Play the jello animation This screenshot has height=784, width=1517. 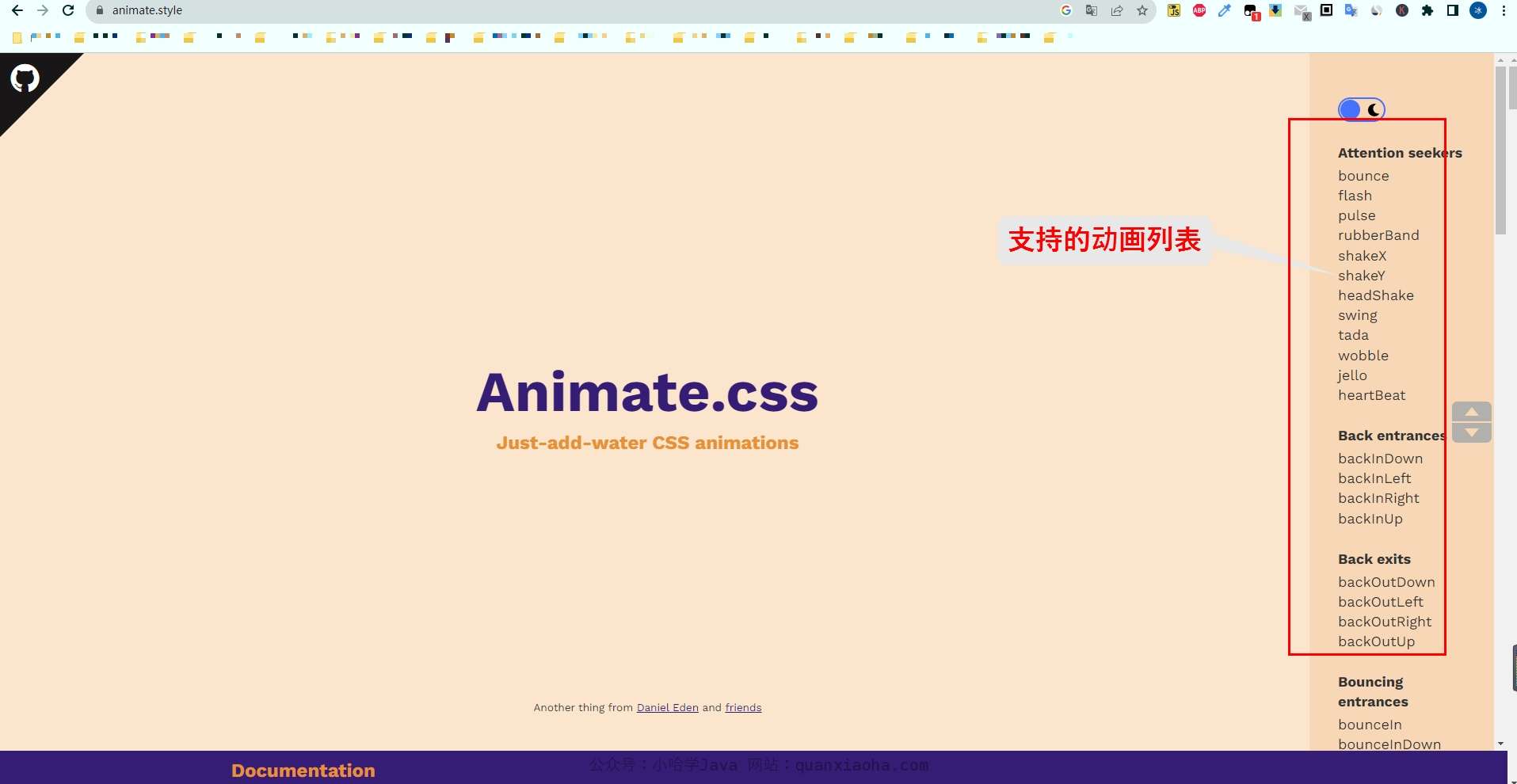(x=1352, y=375)
